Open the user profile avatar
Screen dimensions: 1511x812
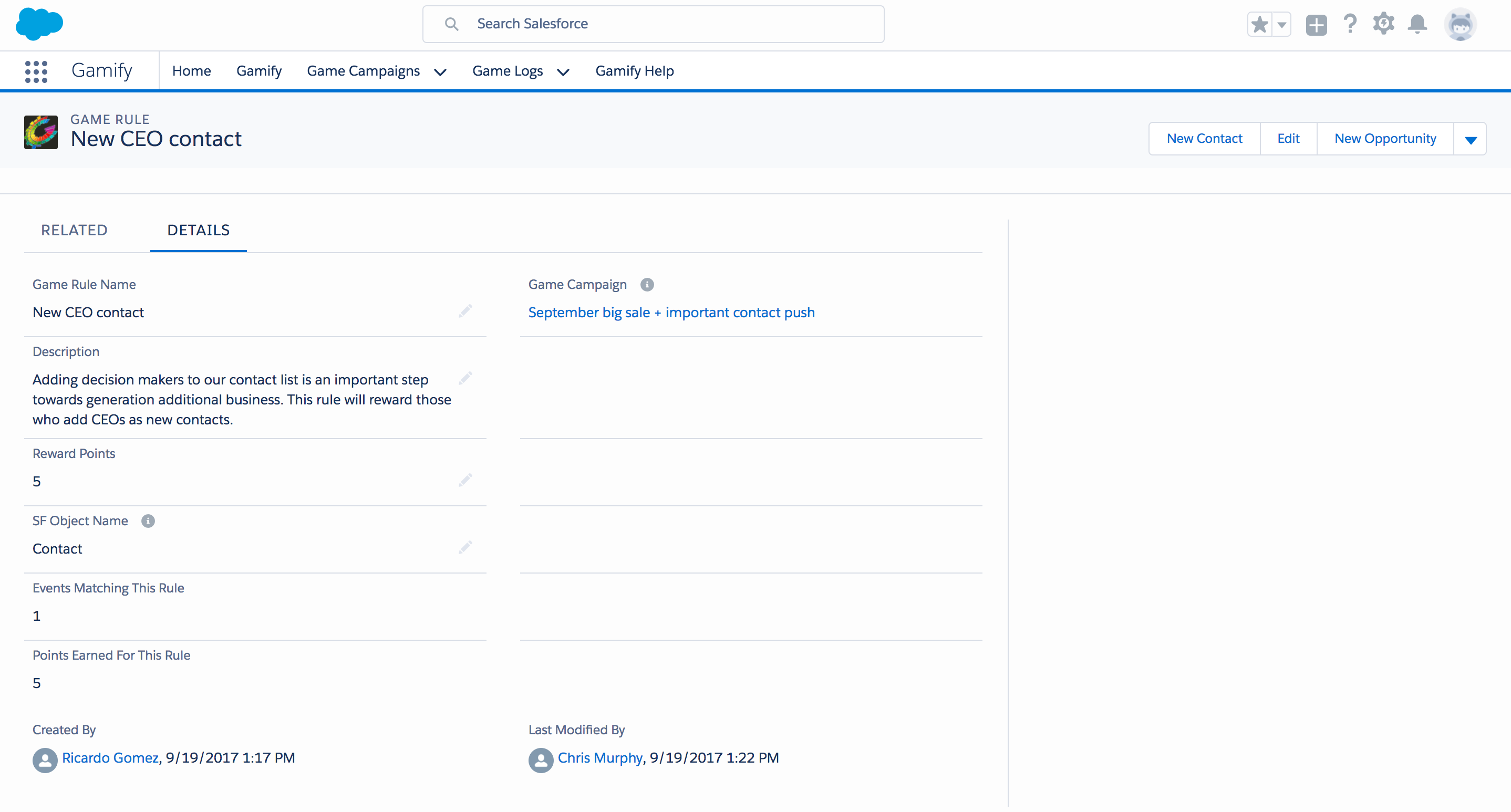pos(1460,25)
